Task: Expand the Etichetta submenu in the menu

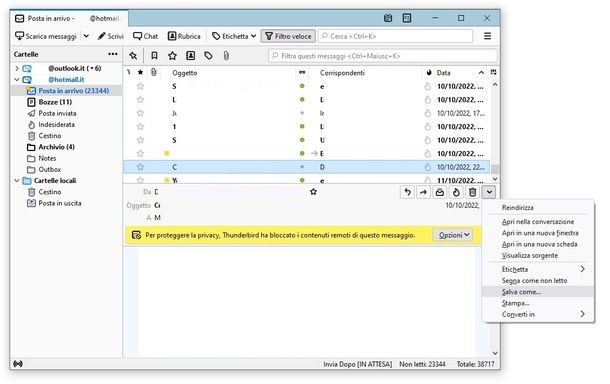Action: [538, 269]
